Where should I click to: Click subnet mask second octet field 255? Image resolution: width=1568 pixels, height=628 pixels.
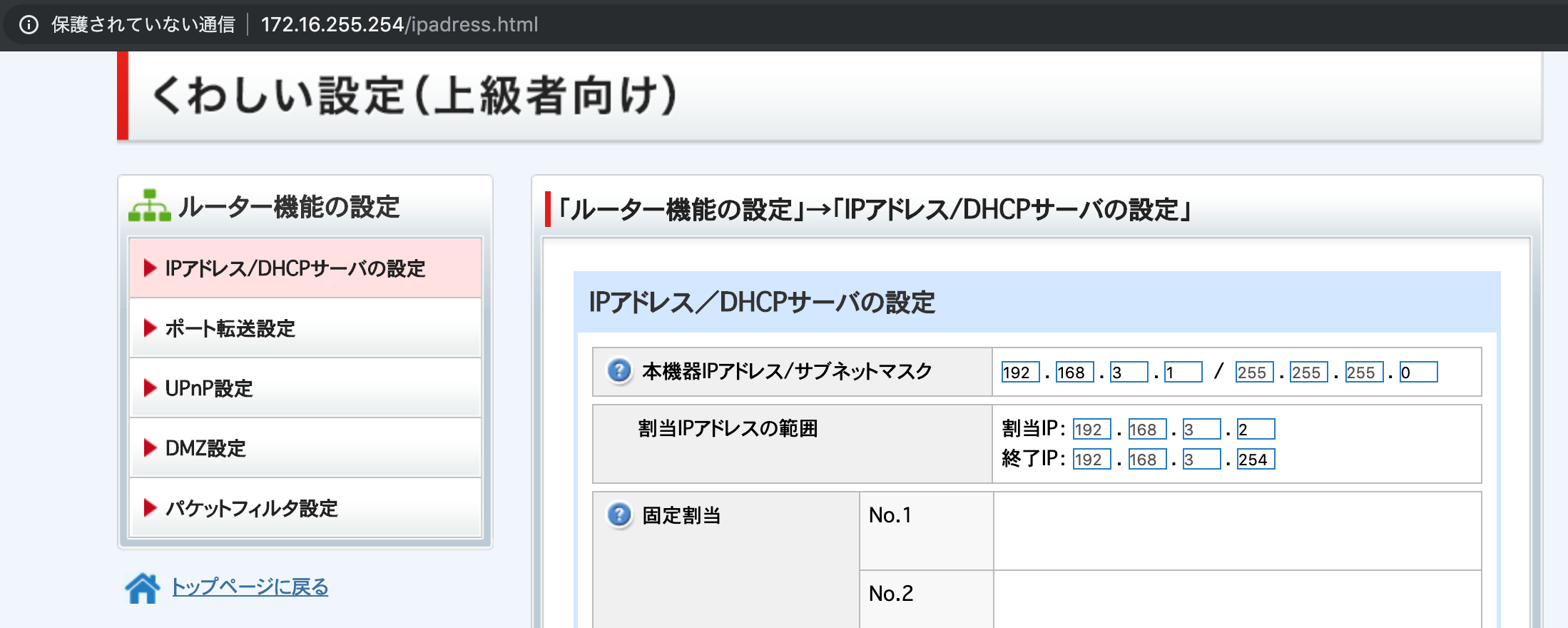pos(1309,372)
